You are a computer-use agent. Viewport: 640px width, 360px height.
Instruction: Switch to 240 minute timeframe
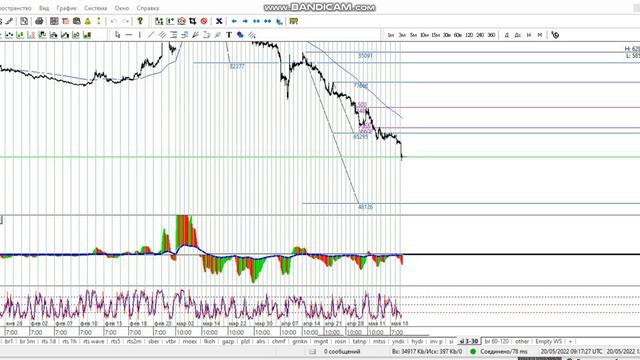(x=480, y=35)
